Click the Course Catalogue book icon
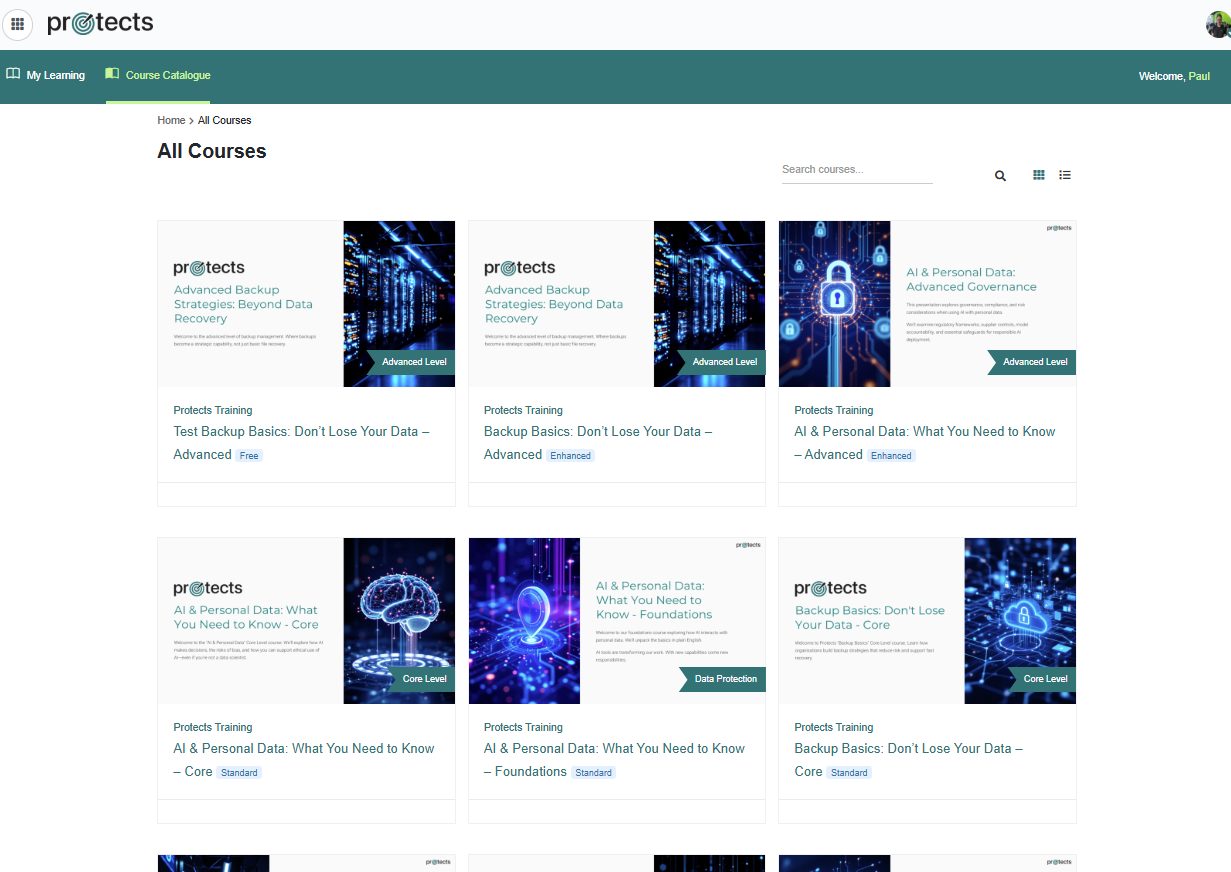Screen dimensions: 1231x872 pos(112,74)
